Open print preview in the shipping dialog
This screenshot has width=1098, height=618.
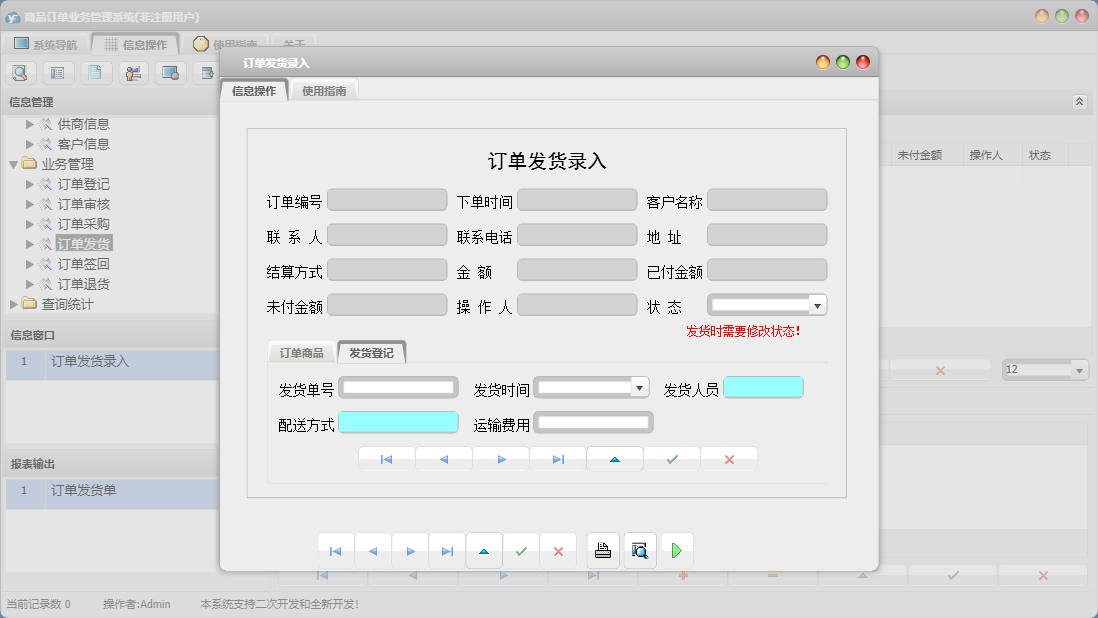[640, 550]
